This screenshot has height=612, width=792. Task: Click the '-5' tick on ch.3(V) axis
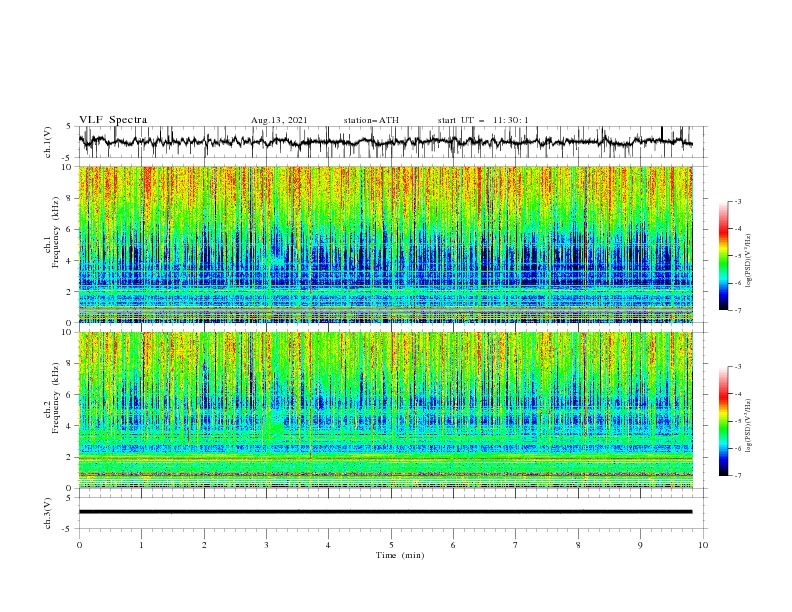pyautogui.click(x=68, y=529)
